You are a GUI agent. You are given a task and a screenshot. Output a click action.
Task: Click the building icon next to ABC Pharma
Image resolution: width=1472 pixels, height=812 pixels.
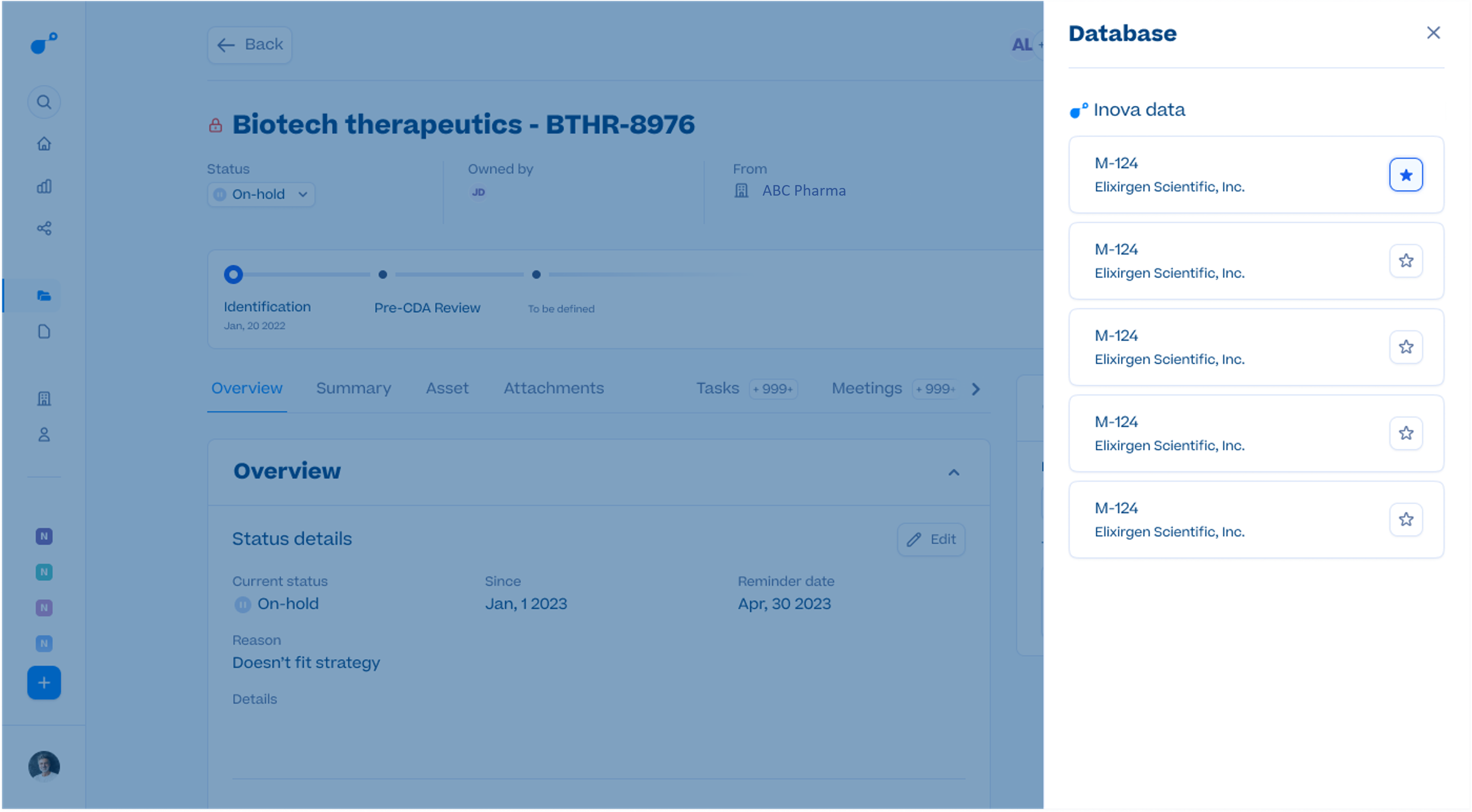(741, 191)
